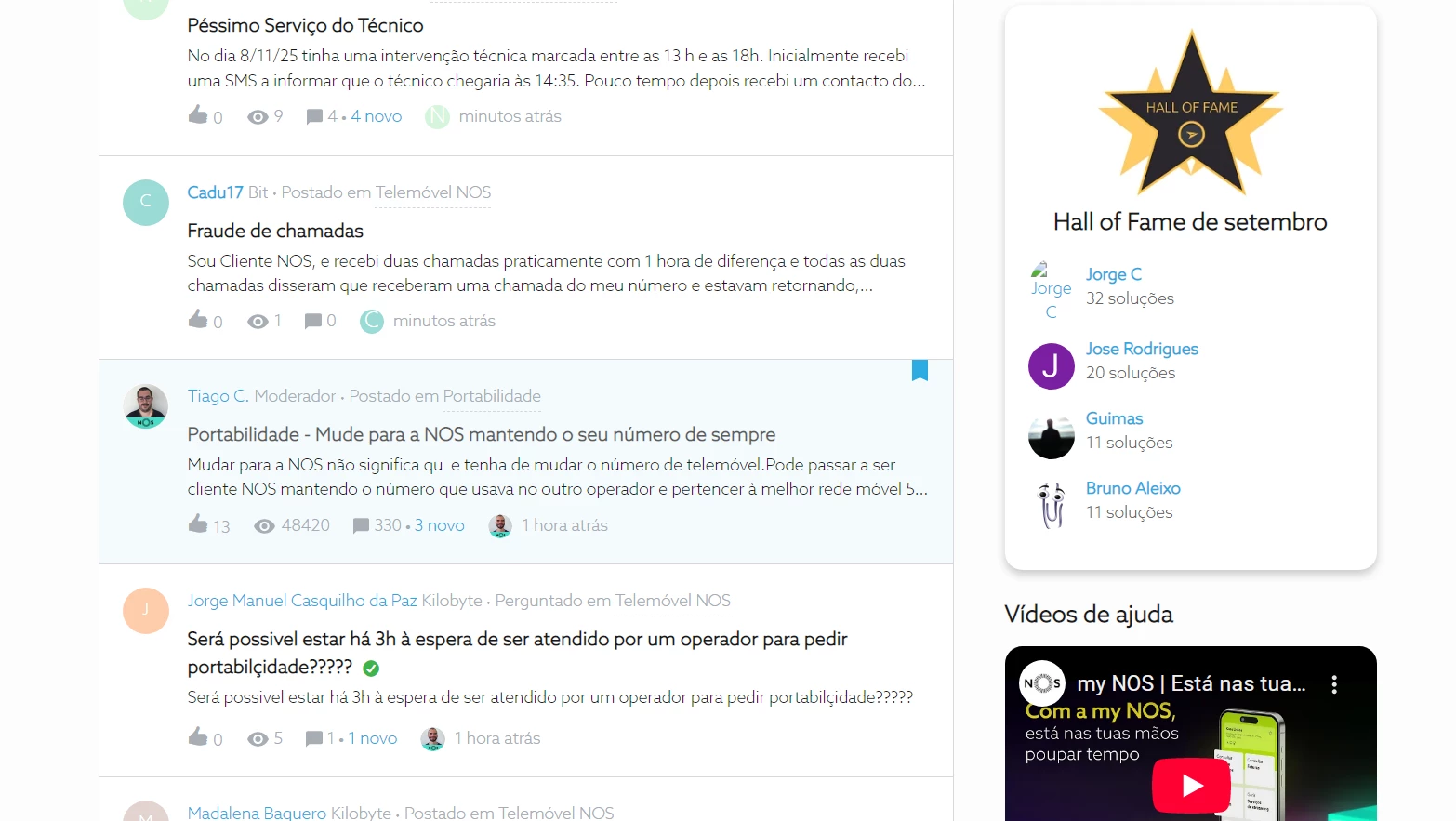The height and width of the screenshot is (821, 1456).
Task: Jump to '3 novo' replies
Action: (440, 525)
